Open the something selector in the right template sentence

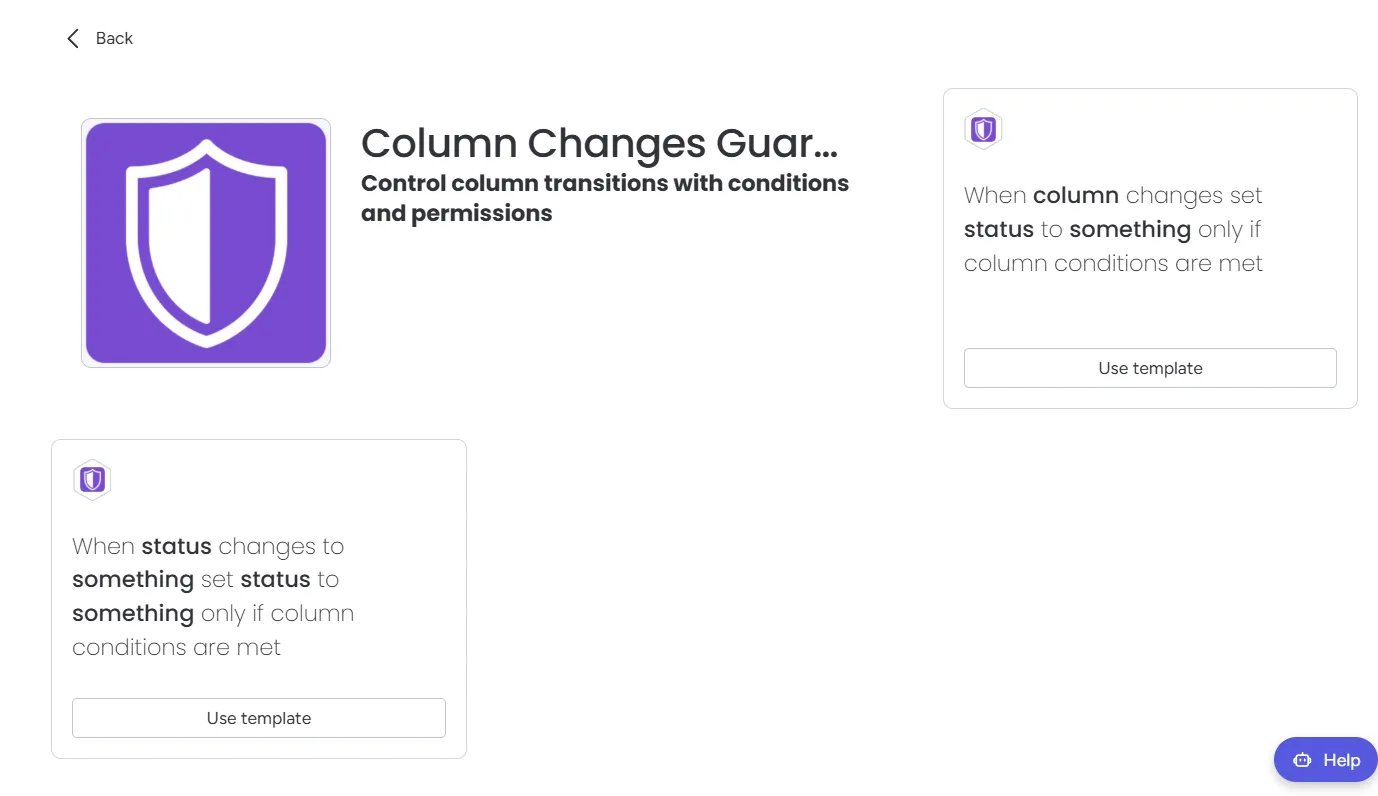tap(1129, 229)
